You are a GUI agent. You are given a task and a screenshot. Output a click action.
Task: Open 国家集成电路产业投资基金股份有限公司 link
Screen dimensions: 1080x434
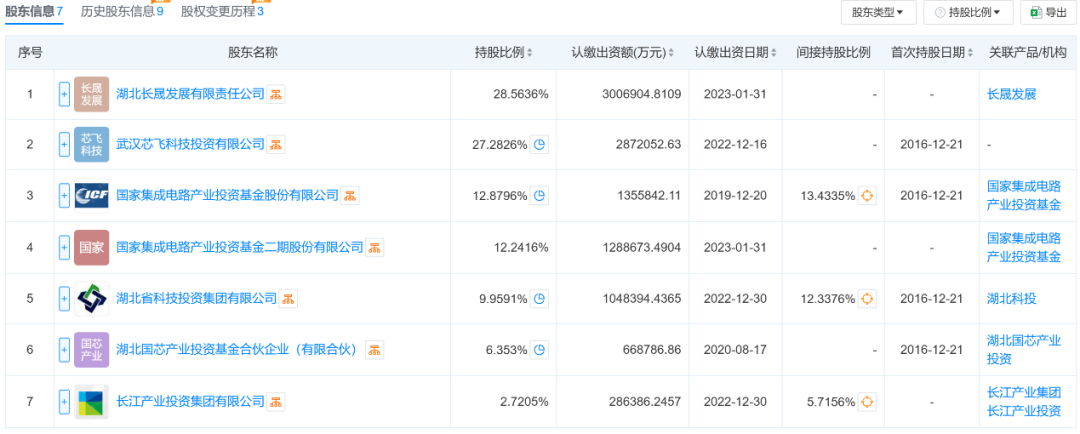click(x=227, y=196)
